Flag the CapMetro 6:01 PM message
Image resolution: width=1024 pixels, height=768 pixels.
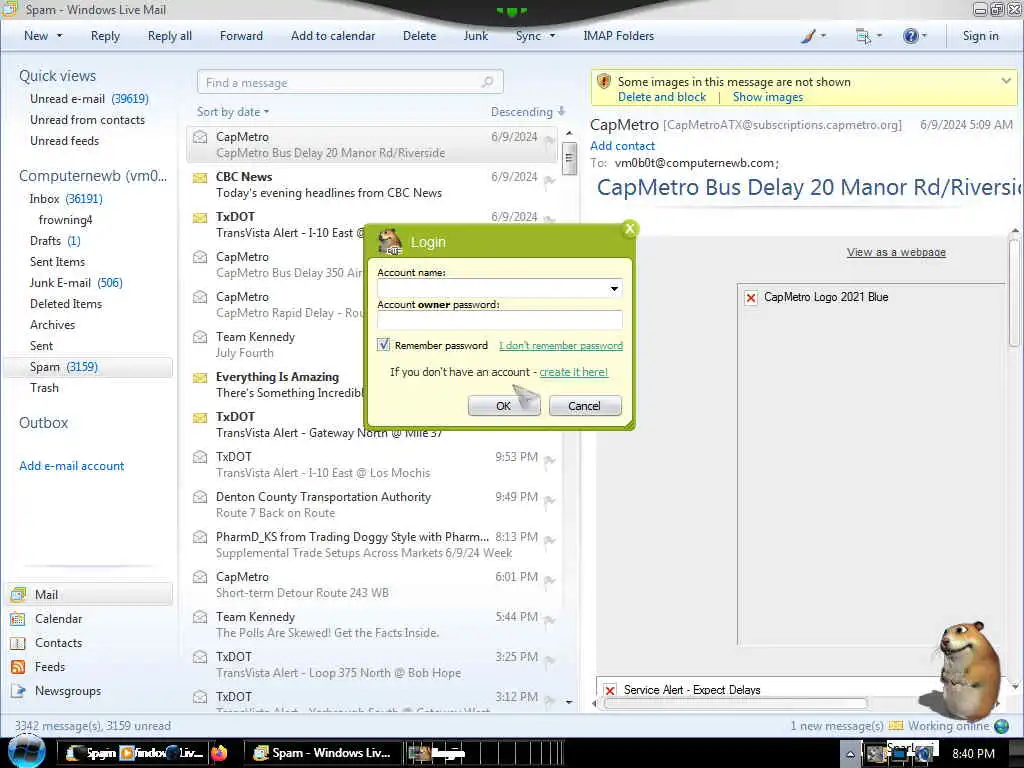pos(549,580)
